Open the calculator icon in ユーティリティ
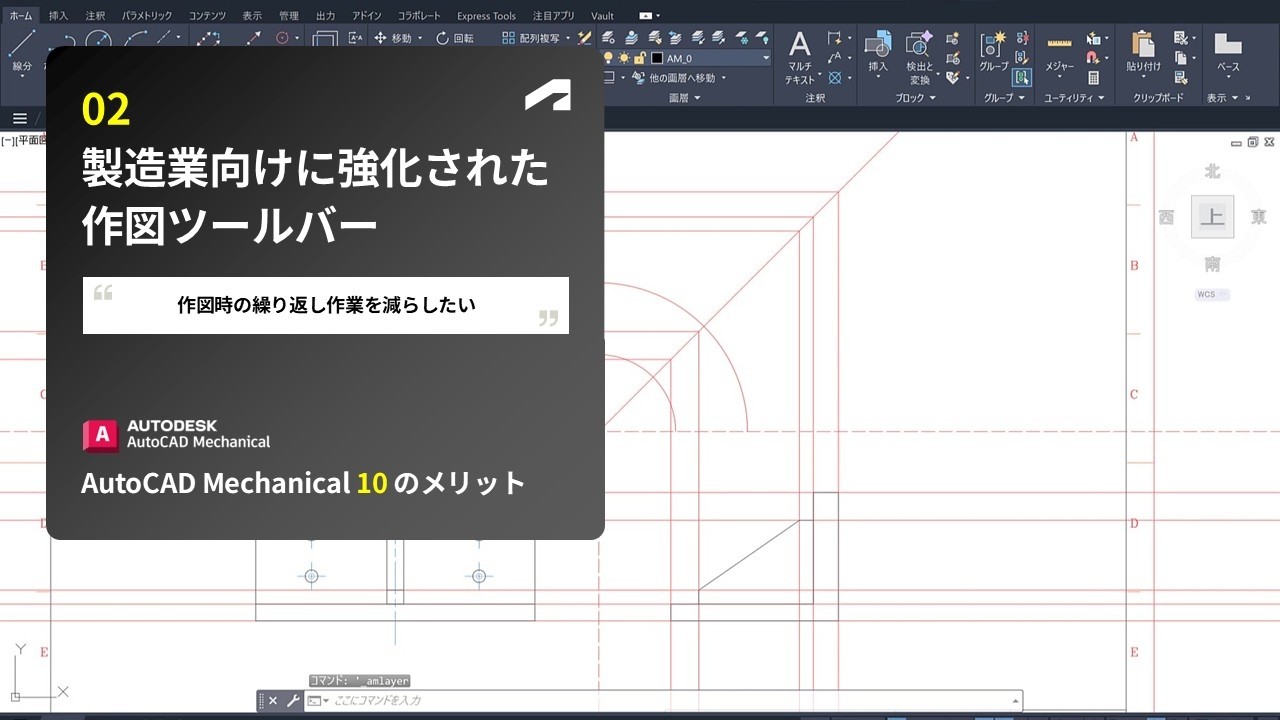 coord(1094,77)
